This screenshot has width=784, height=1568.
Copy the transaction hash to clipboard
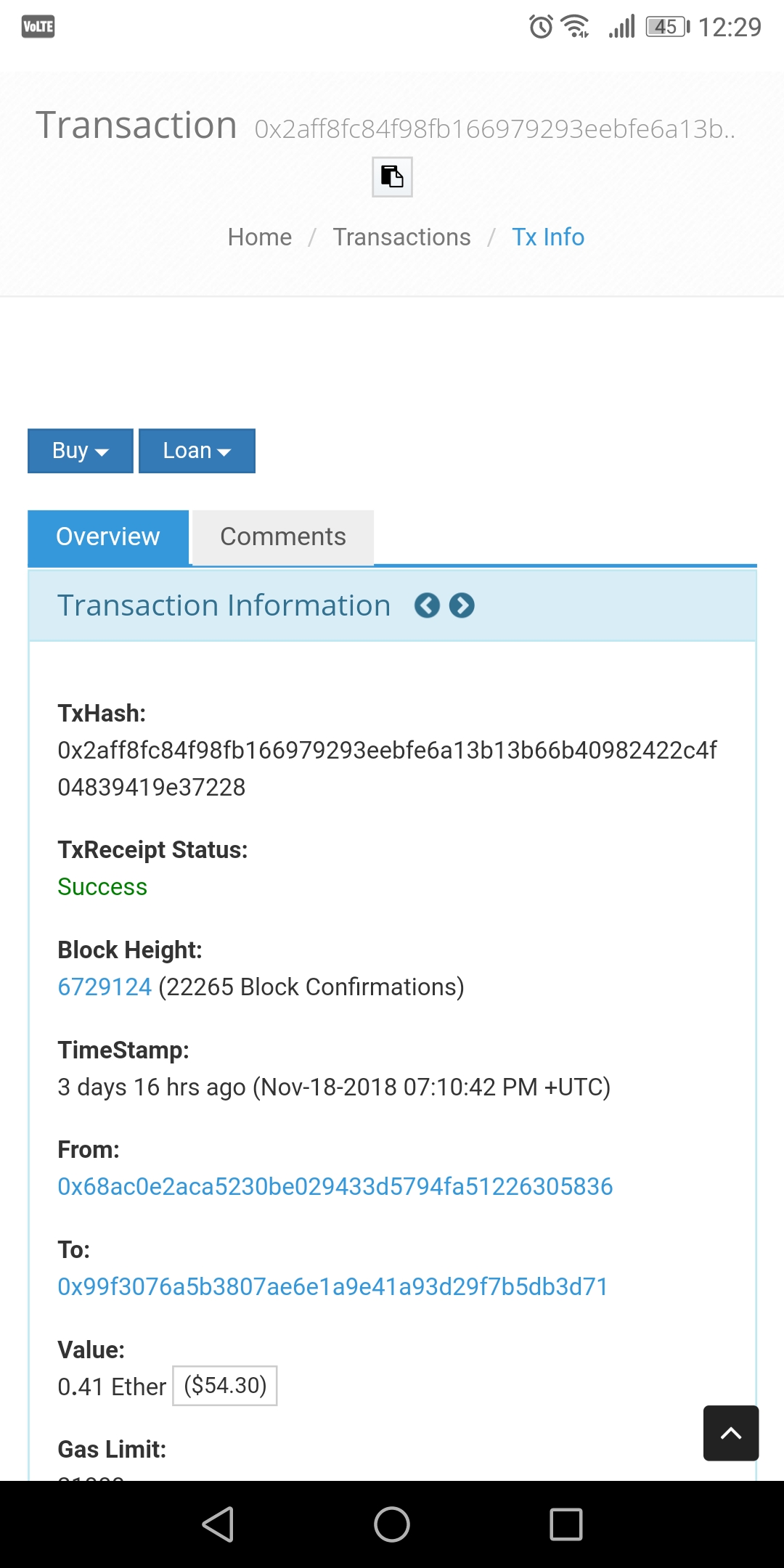(x=392, y=177)
